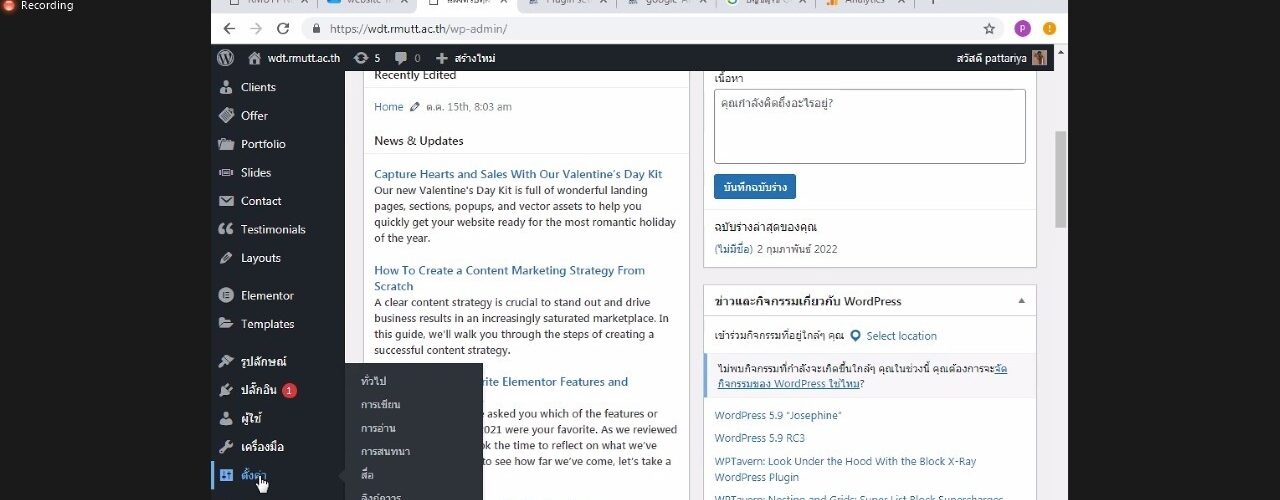Go back in the browser

[229, 29]
